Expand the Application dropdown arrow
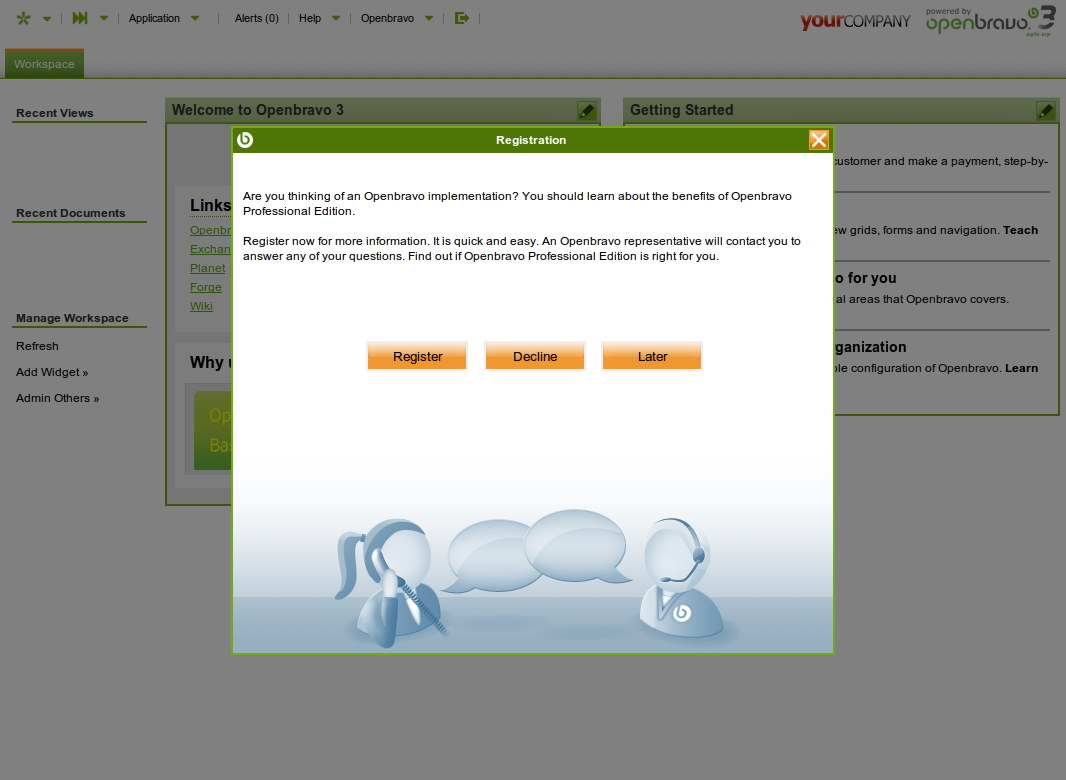Image resolution: width=1066 pixels, height=780 pixels. (195, 18)
